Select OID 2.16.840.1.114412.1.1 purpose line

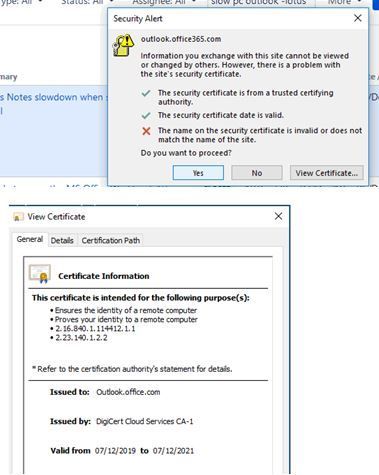coord(95,329)
